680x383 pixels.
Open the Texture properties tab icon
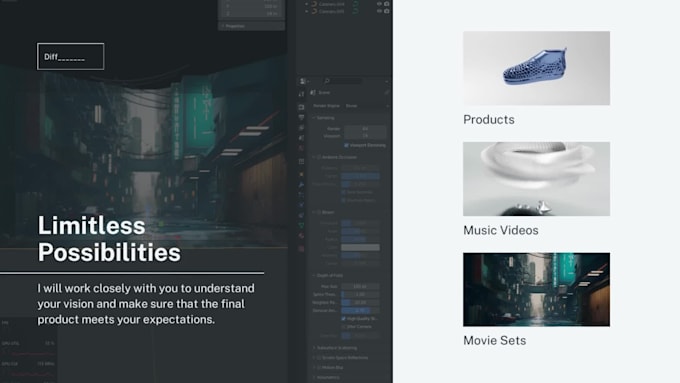point(301,249)
